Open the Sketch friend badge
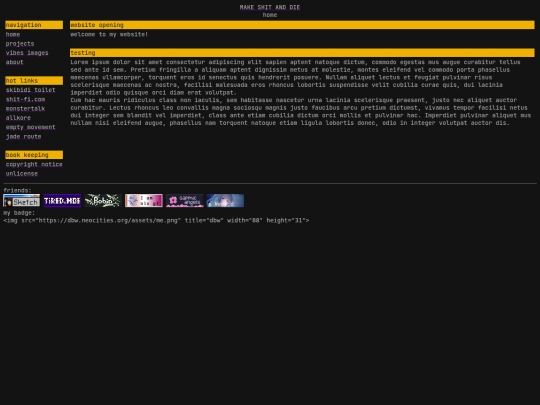 click(x=22, y=200)
